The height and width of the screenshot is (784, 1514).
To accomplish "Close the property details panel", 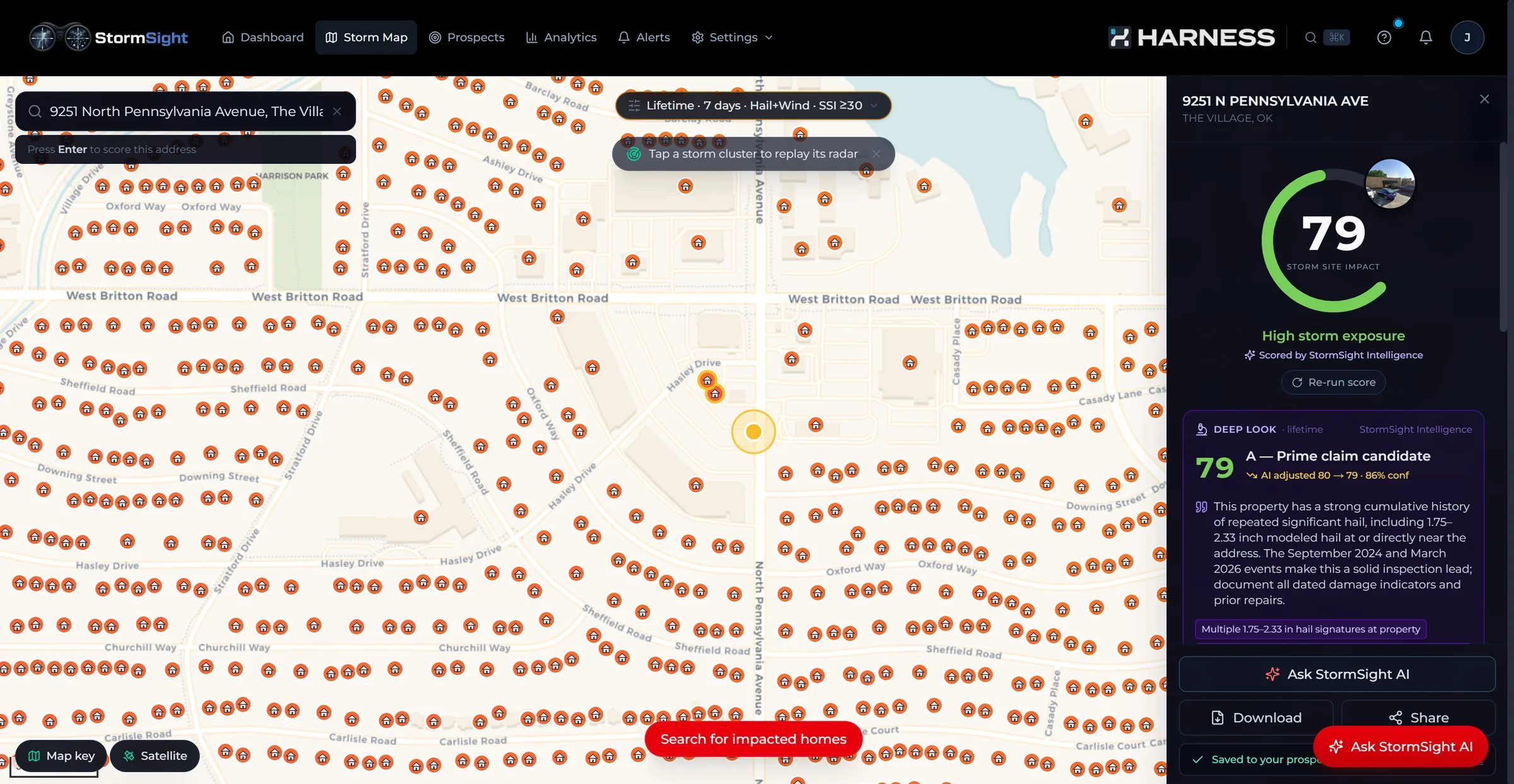I will pyautogui.click(x=1484, y=99).
